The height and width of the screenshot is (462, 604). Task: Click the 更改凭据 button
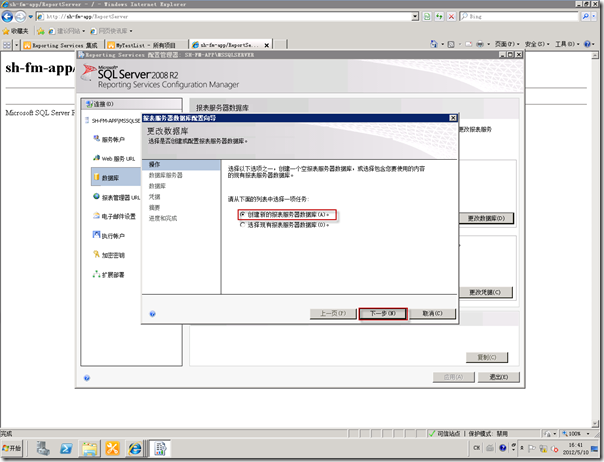(485, 292)
